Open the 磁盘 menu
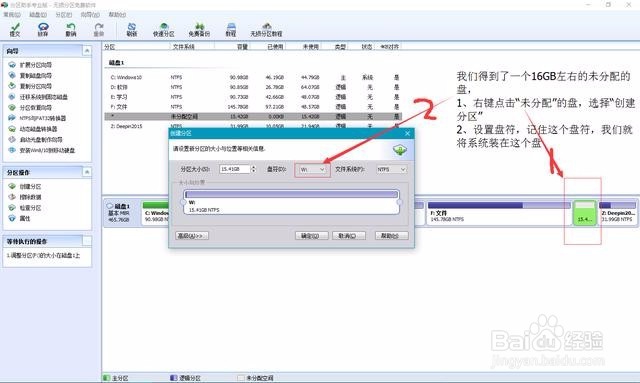The image size is (640, 383). click(x=38, y=15)
